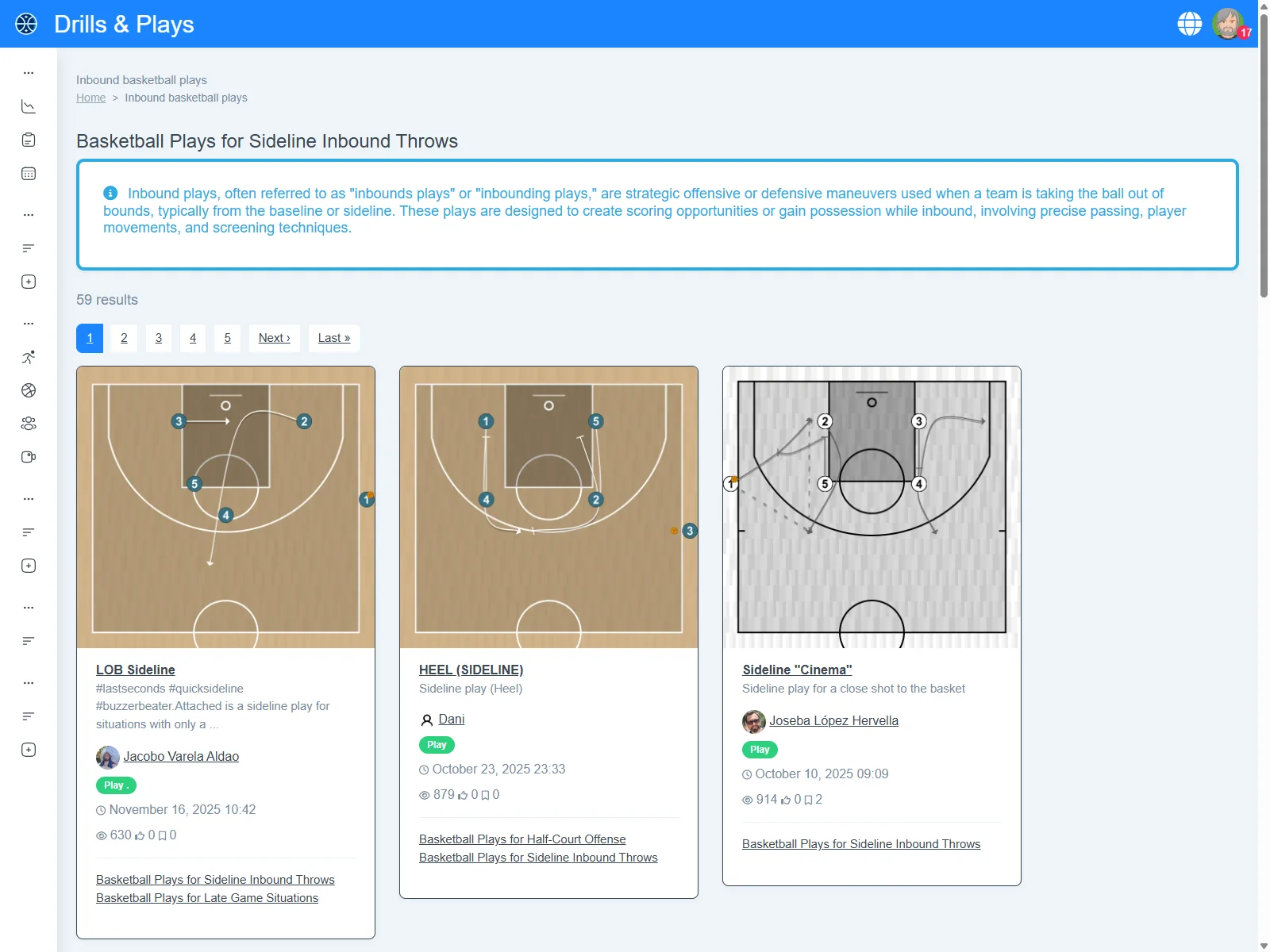Click the whistle icon in sidebar
This screenshot has height=952, width=1270.
pos(29,457)
